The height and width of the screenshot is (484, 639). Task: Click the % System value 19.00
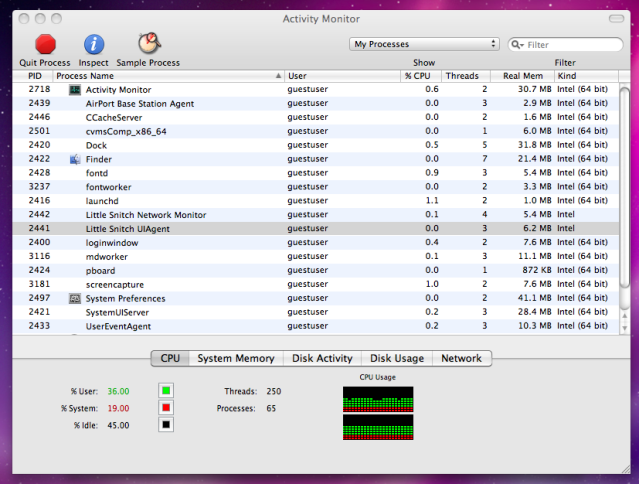[118, 408]
